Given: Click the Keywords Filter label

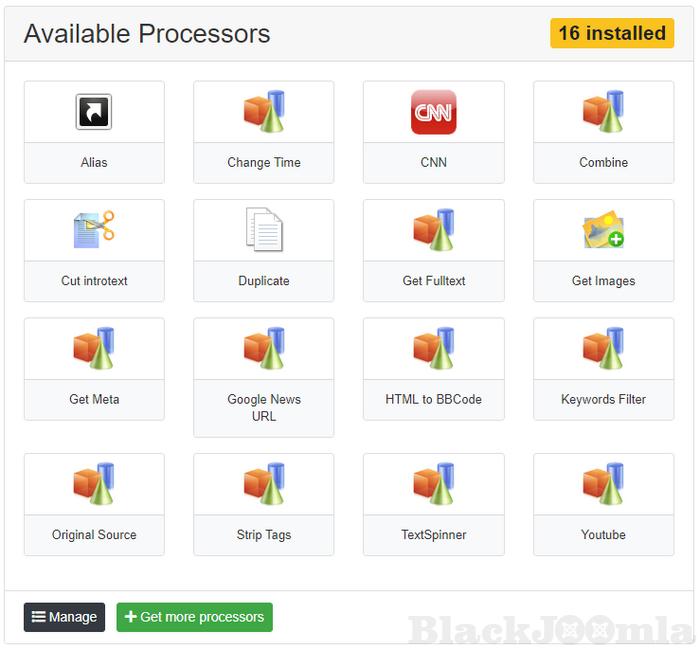Looking at the screenshot, I should click(x=603, y=399).
